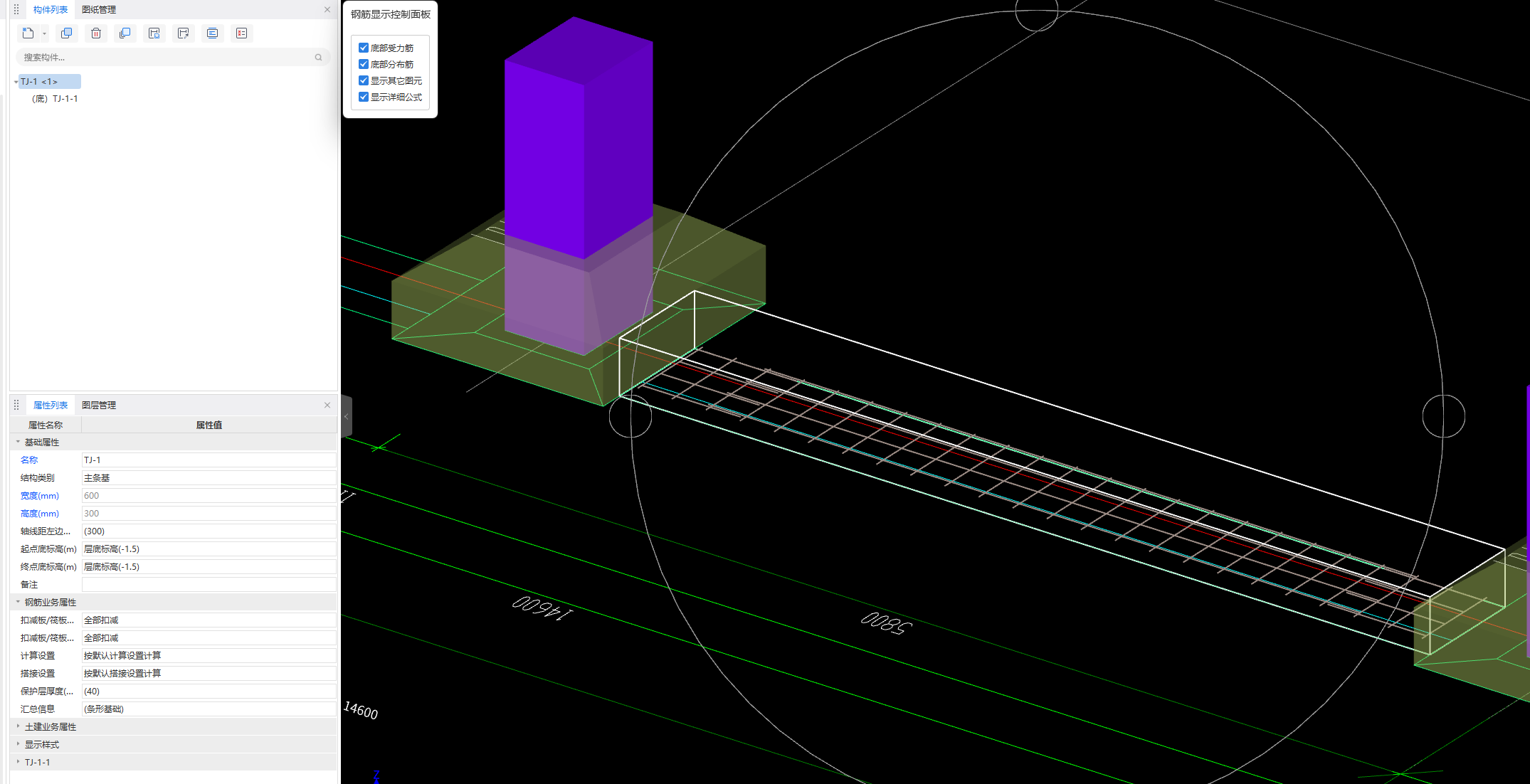Click the 高度 value 300

point(209,514)
